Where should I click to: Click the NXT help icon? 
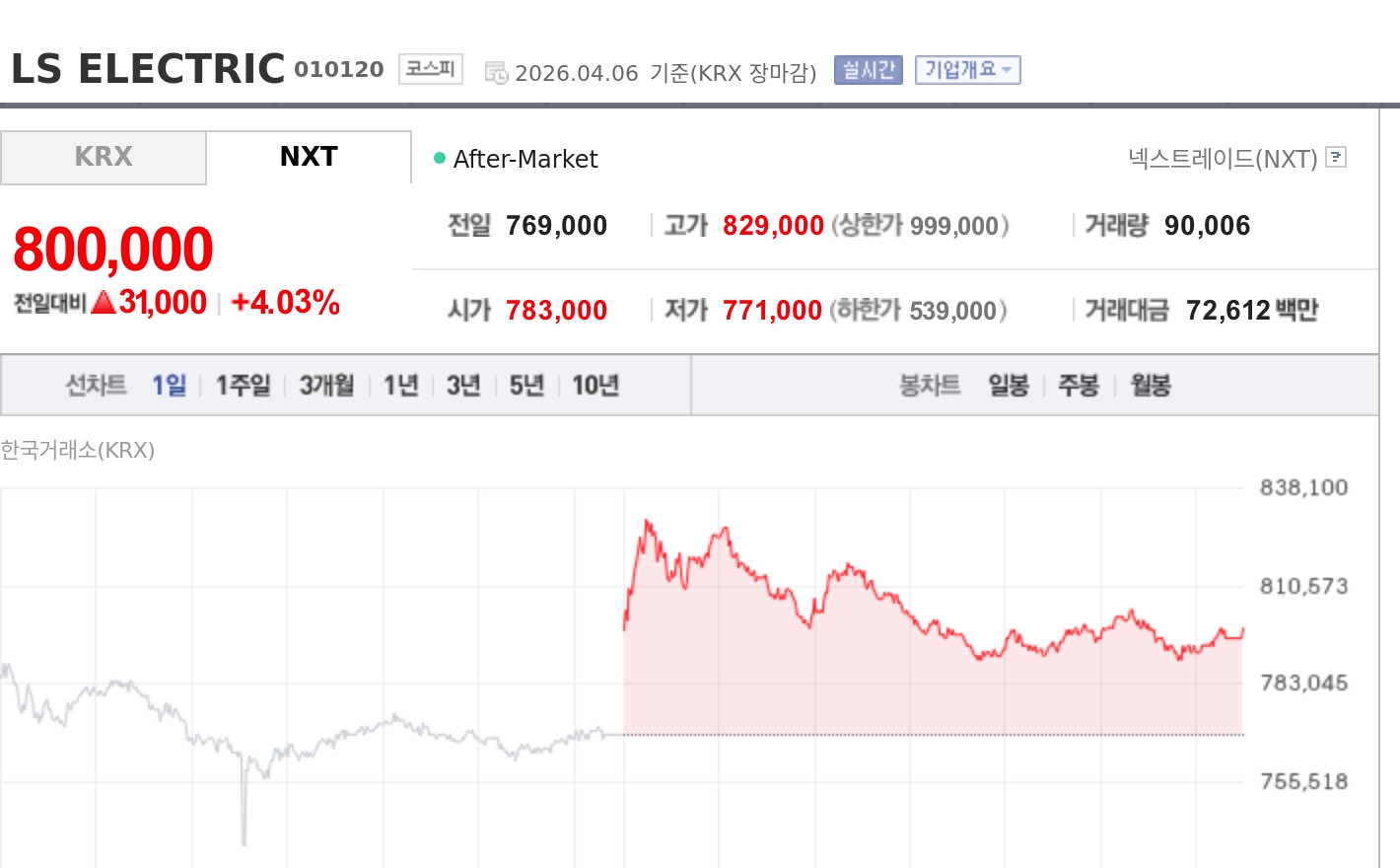[1337, 158]
